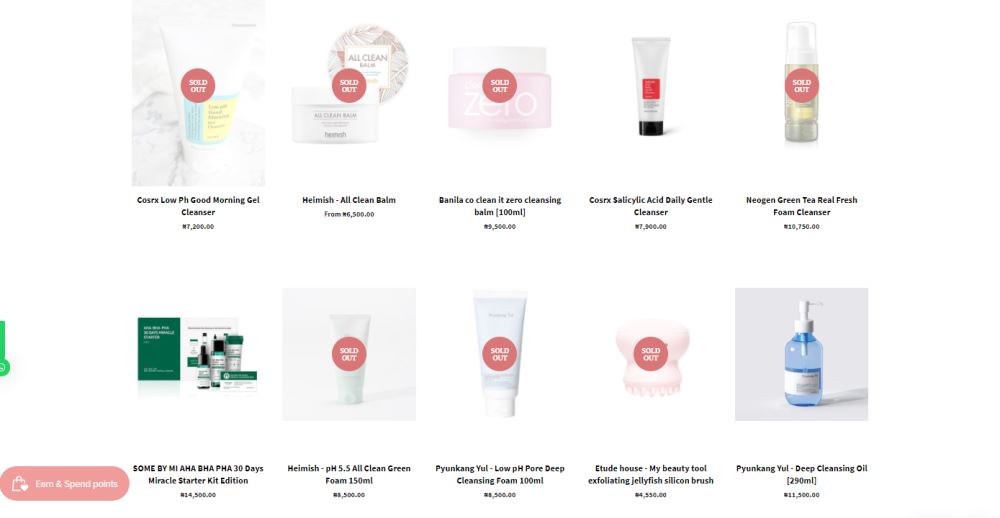Screen dimensions: 1000x518
Task: Open Pyunkang Yul Low pH Pore Deep Cleansing Foam link
Action: tap(499, 475)
